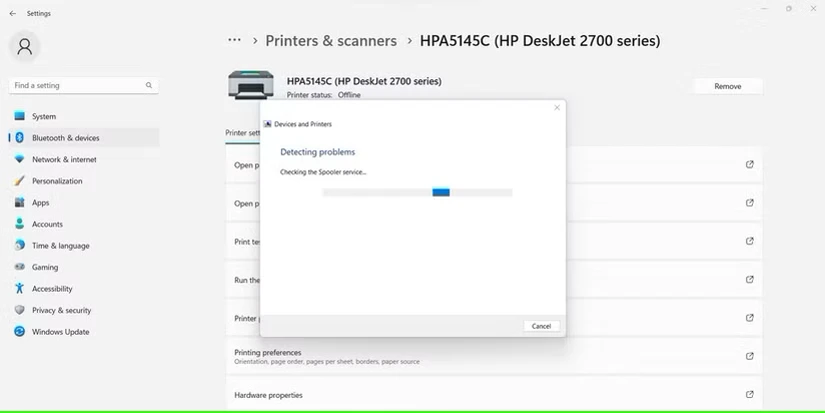Click the Accounts label in sidebar
This screenshot has height=413, width=825.
click(x=47, y=224)
